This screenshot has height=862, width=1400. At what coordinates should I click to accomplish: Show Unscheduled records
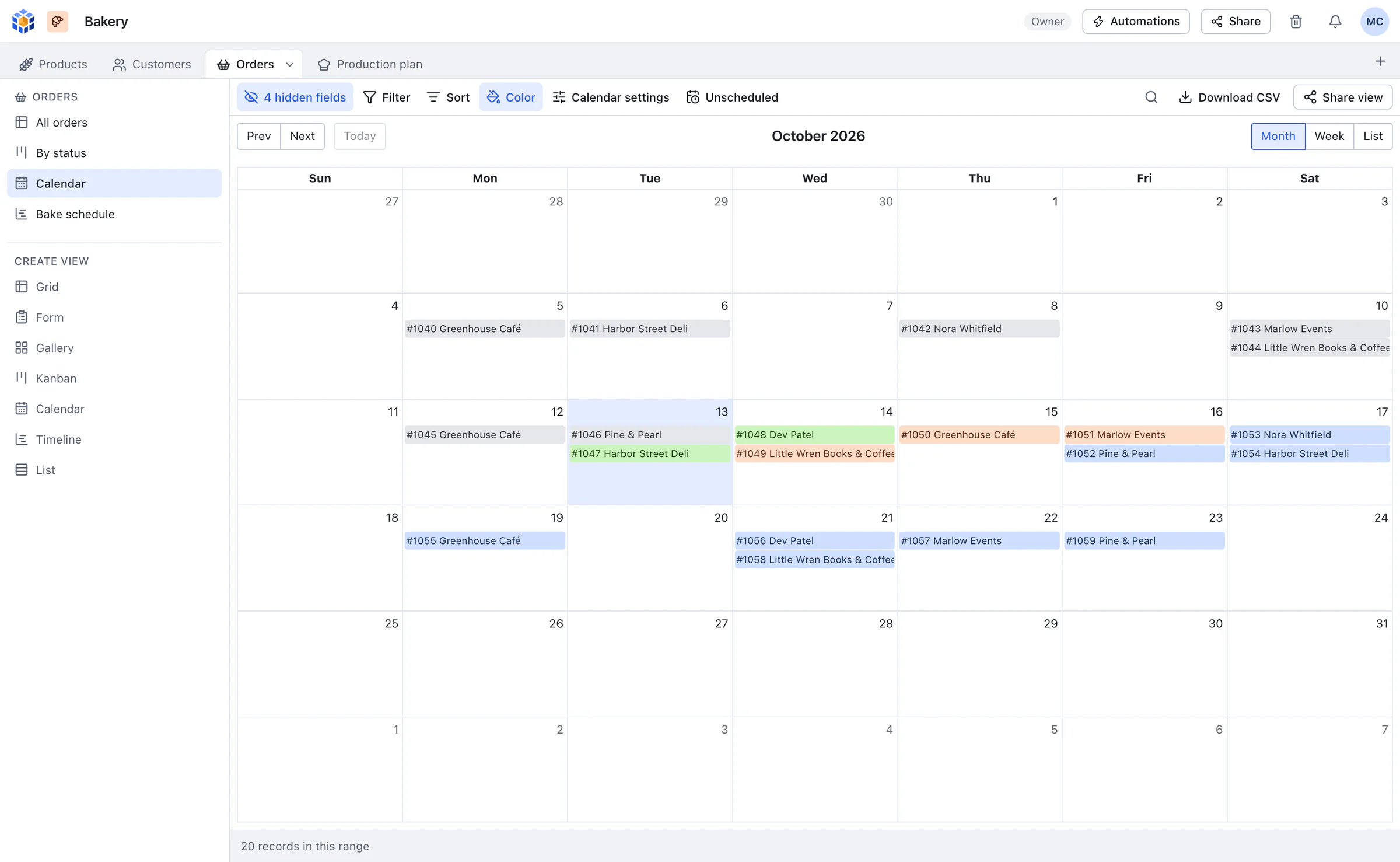pyautogui.click(x=732, y=97)
